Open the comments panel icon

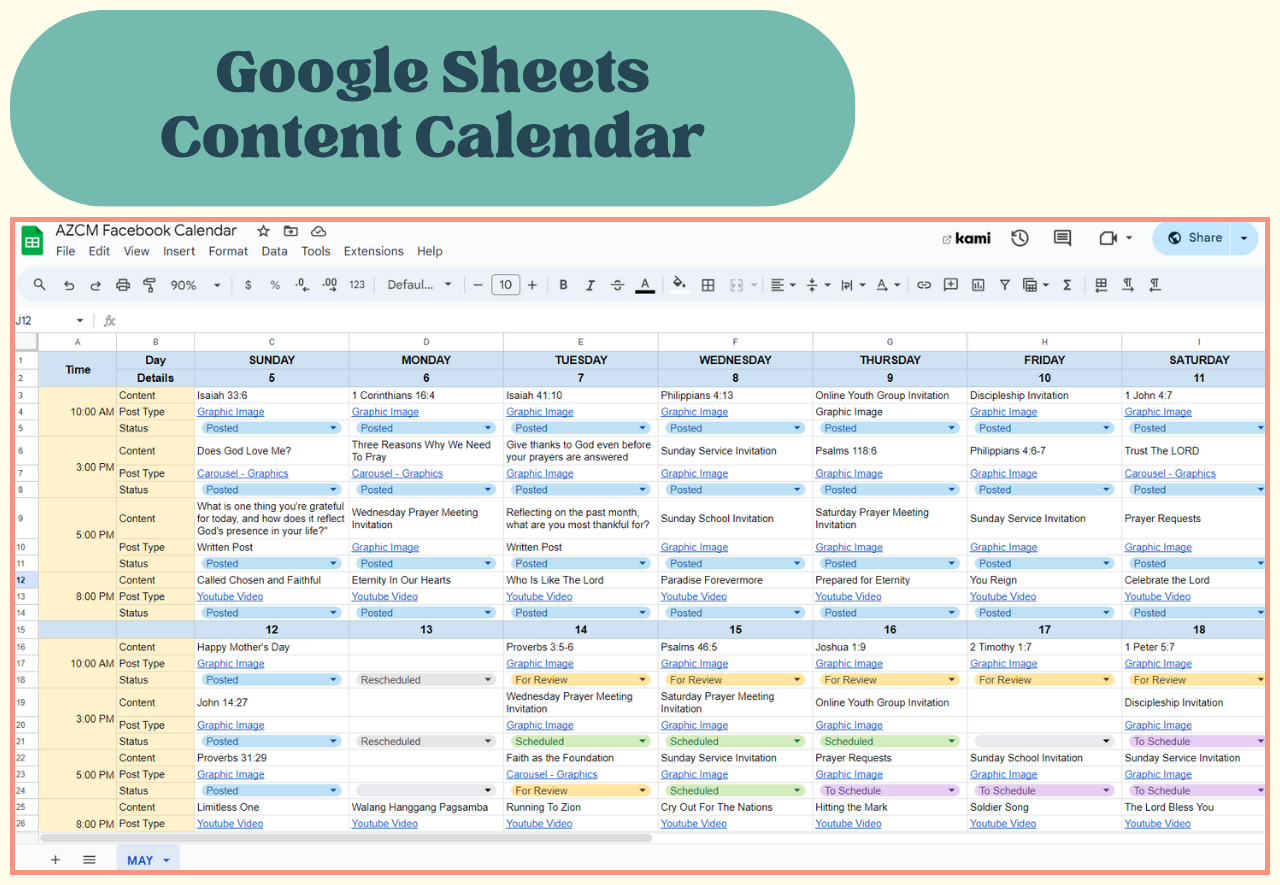[x=1063, y=238]
